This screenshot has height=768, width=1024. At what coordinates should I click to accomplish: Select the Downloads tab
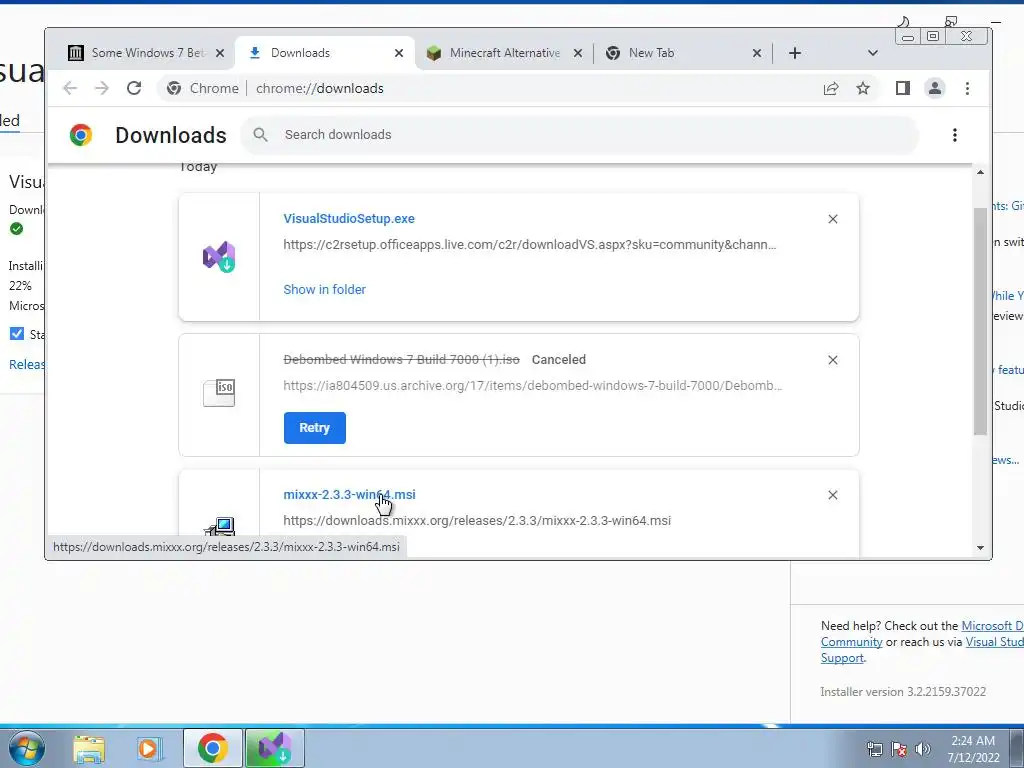300,53
